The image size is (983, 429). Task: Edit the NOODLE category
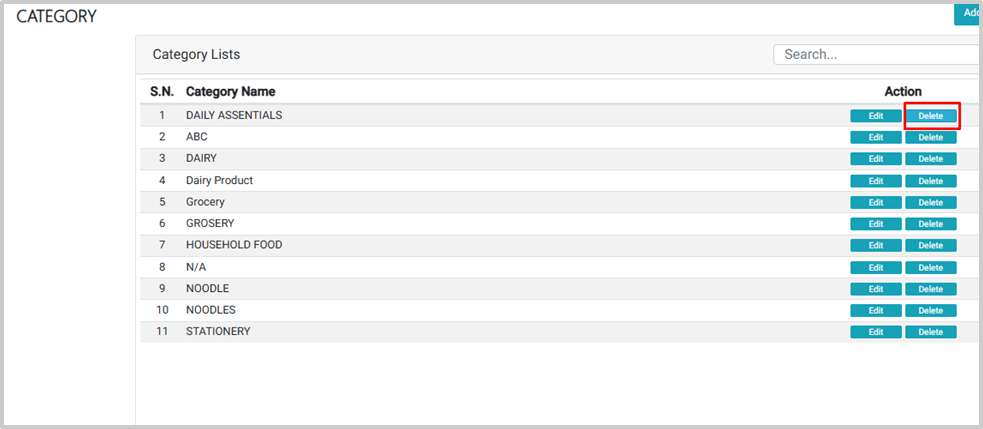tap(876, 289)
